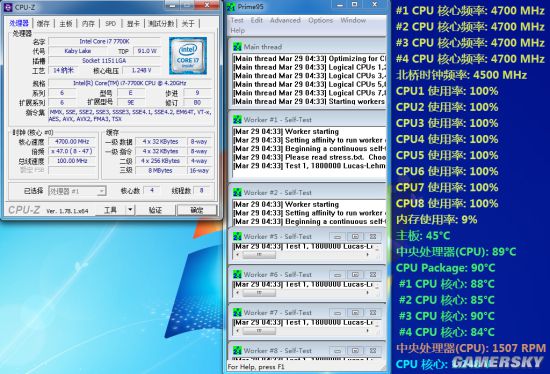This screenshot has height=374, width=550.
Task: Switch to the SPD tab in CPU-Z
Action: click(110, 24)
